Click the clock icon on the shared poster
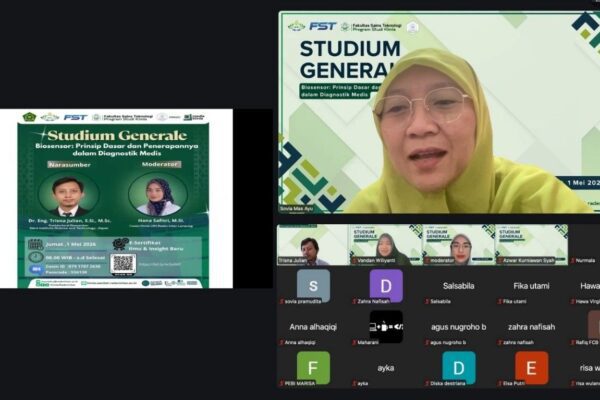The image size is (600, 400). 36,257
